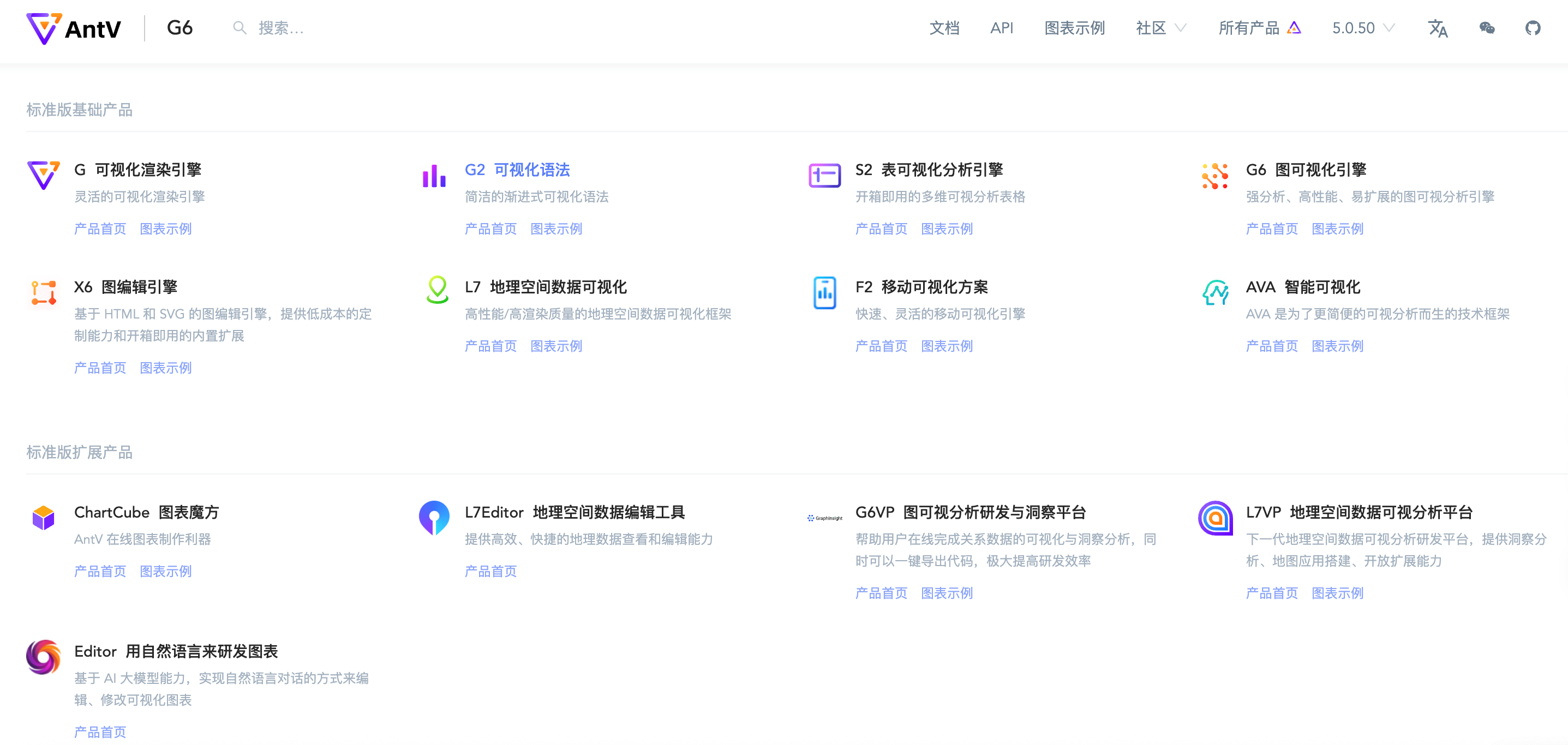1568x745 pixels.
Task: Click the AVA smart visualization icon
Action: (x=1215, y=292)
